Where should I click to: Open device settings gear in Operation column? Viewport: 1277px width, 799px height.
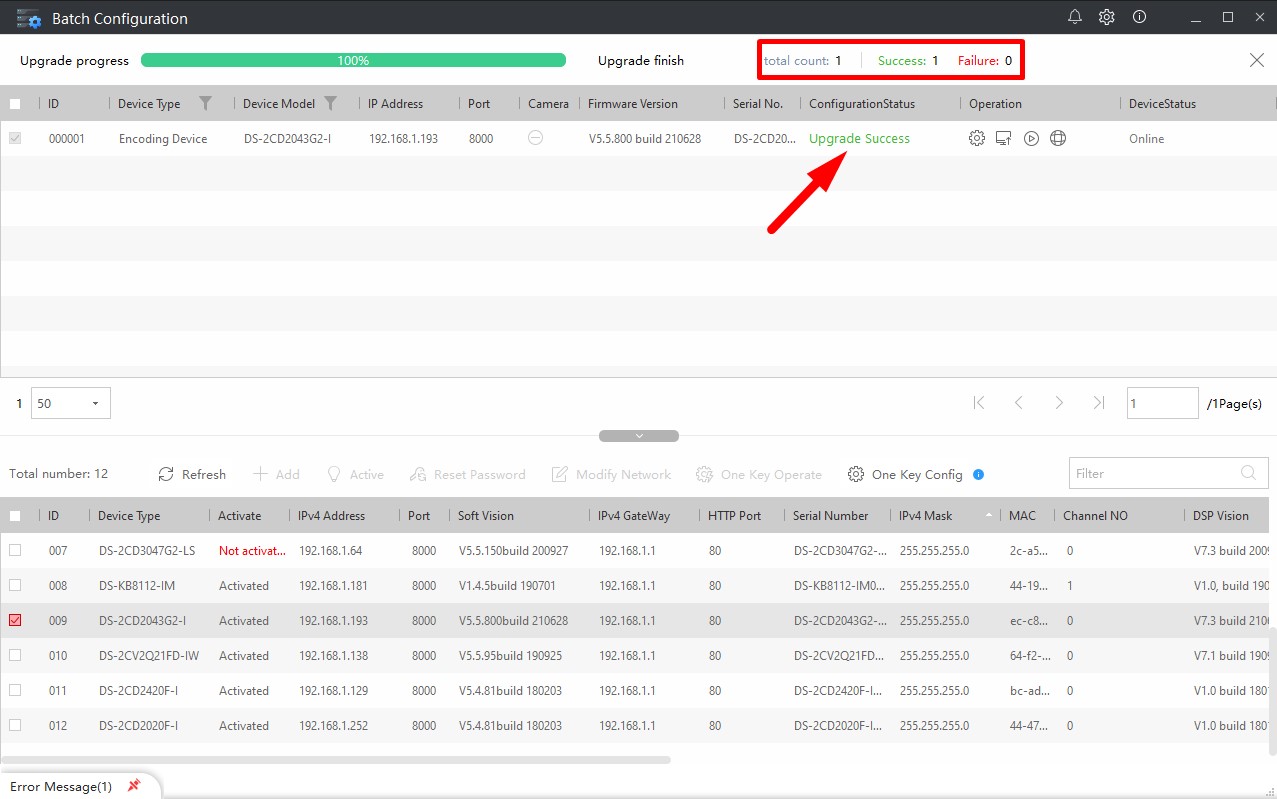pos(977,139)
